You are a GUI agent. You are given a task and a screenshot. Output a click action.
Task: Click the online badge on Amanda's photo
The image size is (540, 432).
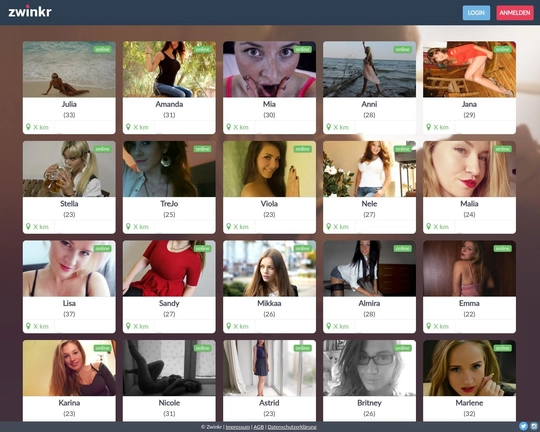coord(202,50)
